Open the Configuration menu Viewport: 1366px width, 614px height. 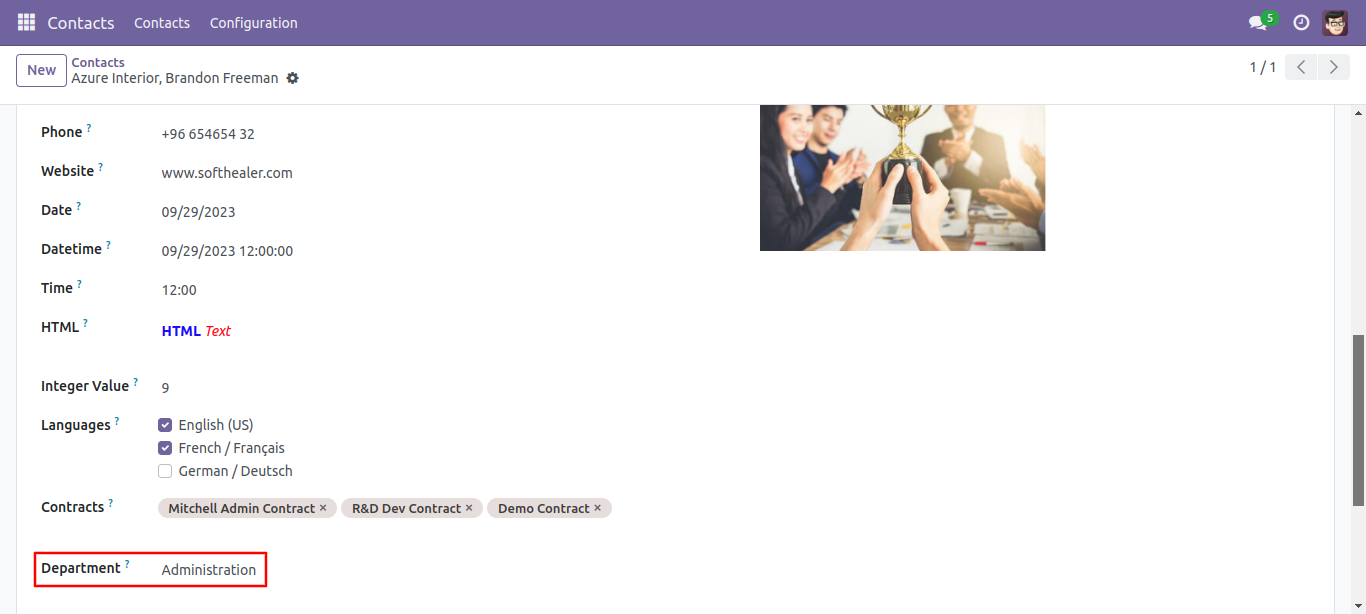point(254,22)
